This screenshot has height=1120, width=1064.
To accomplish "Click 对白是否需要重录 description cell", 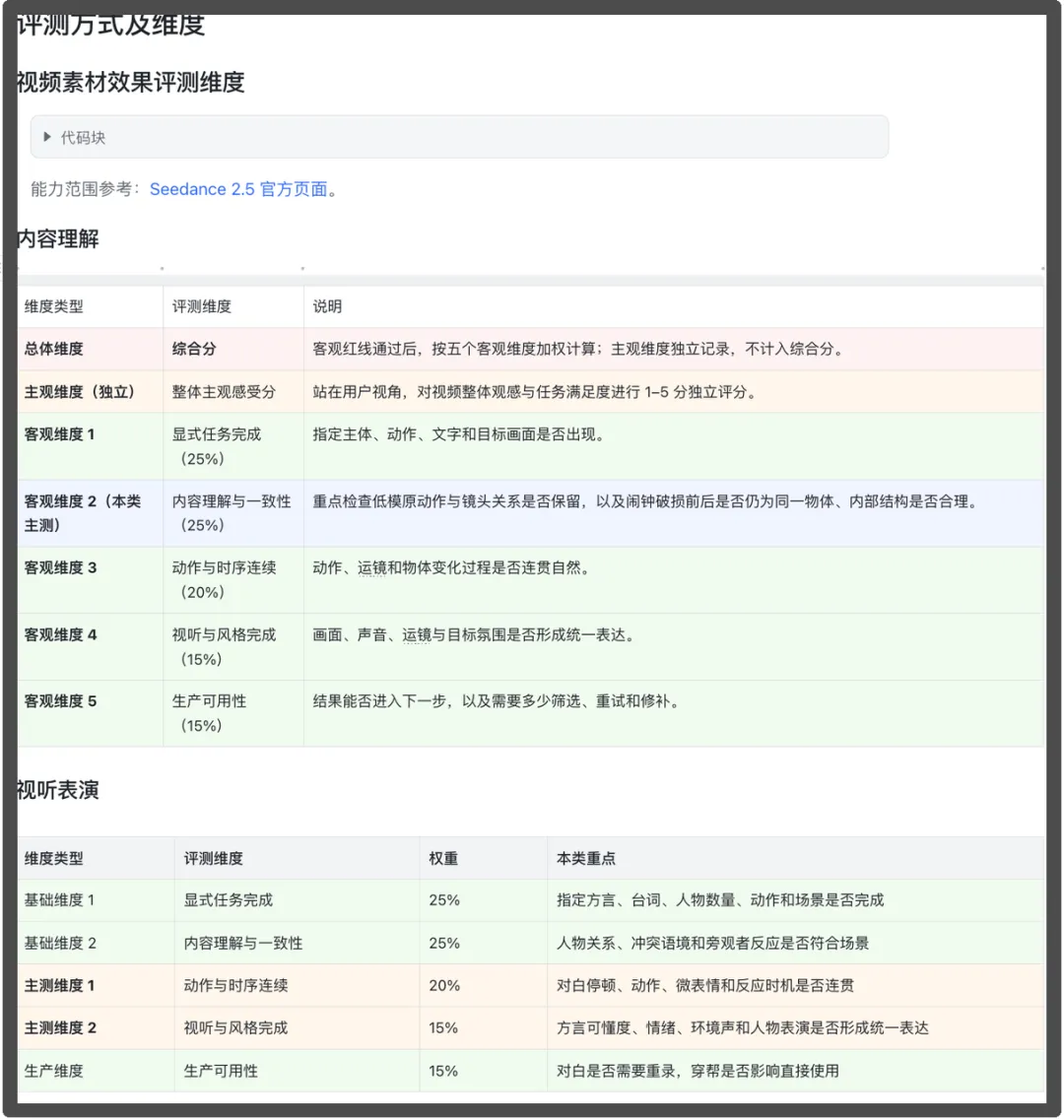I will 795,1072.
